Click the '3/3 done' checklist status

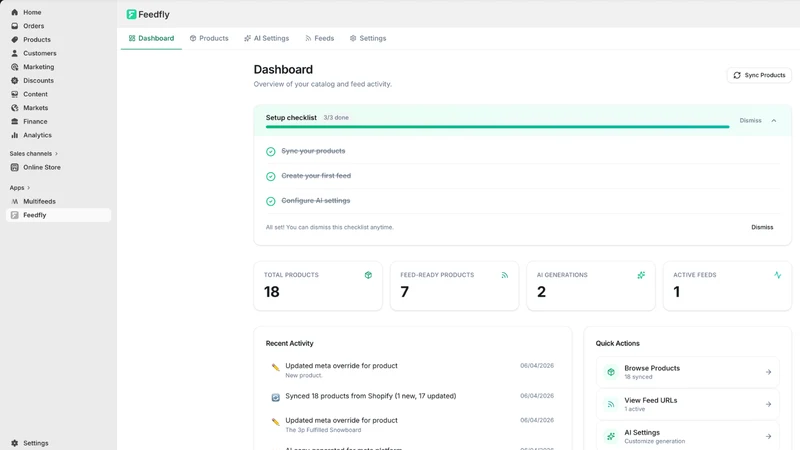(x=336, y=117)
